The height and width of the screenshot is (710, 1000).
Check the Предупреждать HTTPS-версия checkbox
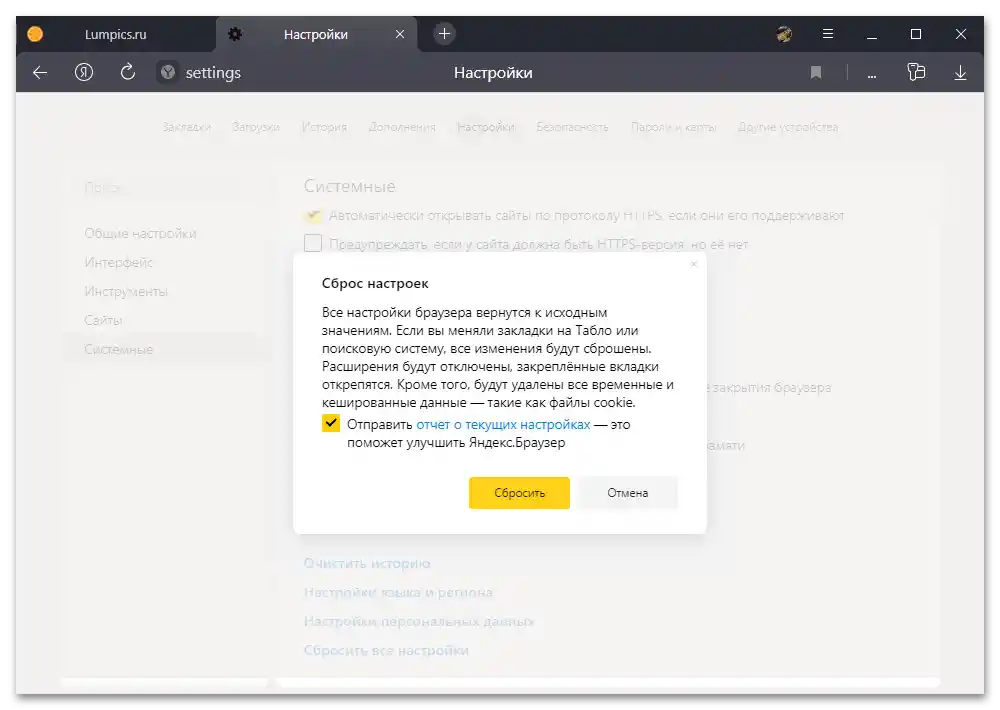pos(313,243)
